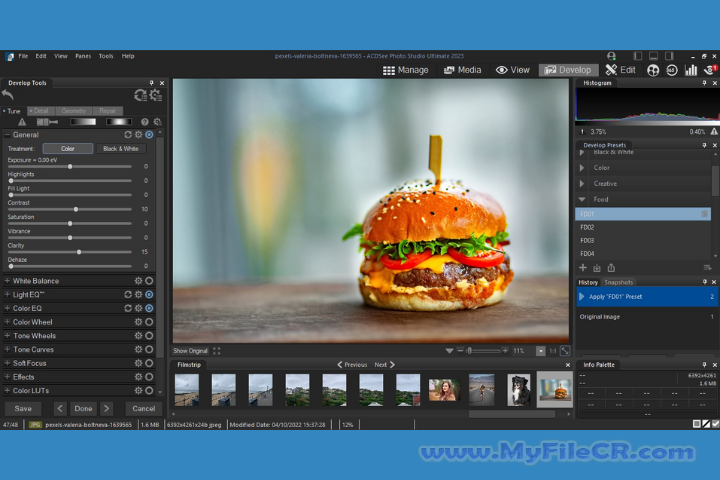Open the develop settings gear icon

(156, 95)
